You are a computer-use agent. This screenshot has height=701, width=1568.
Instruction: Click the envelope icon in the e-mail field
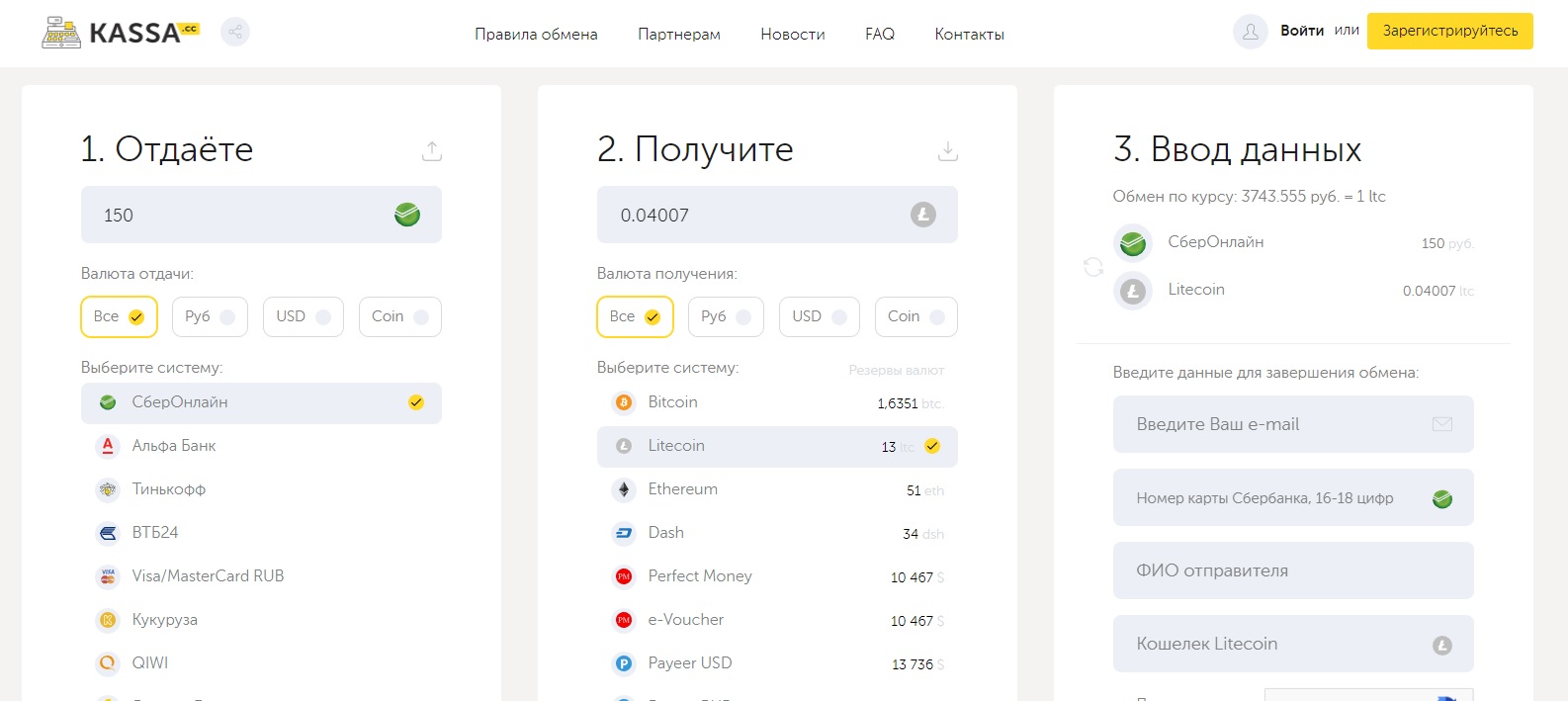tap(1442, 424)
